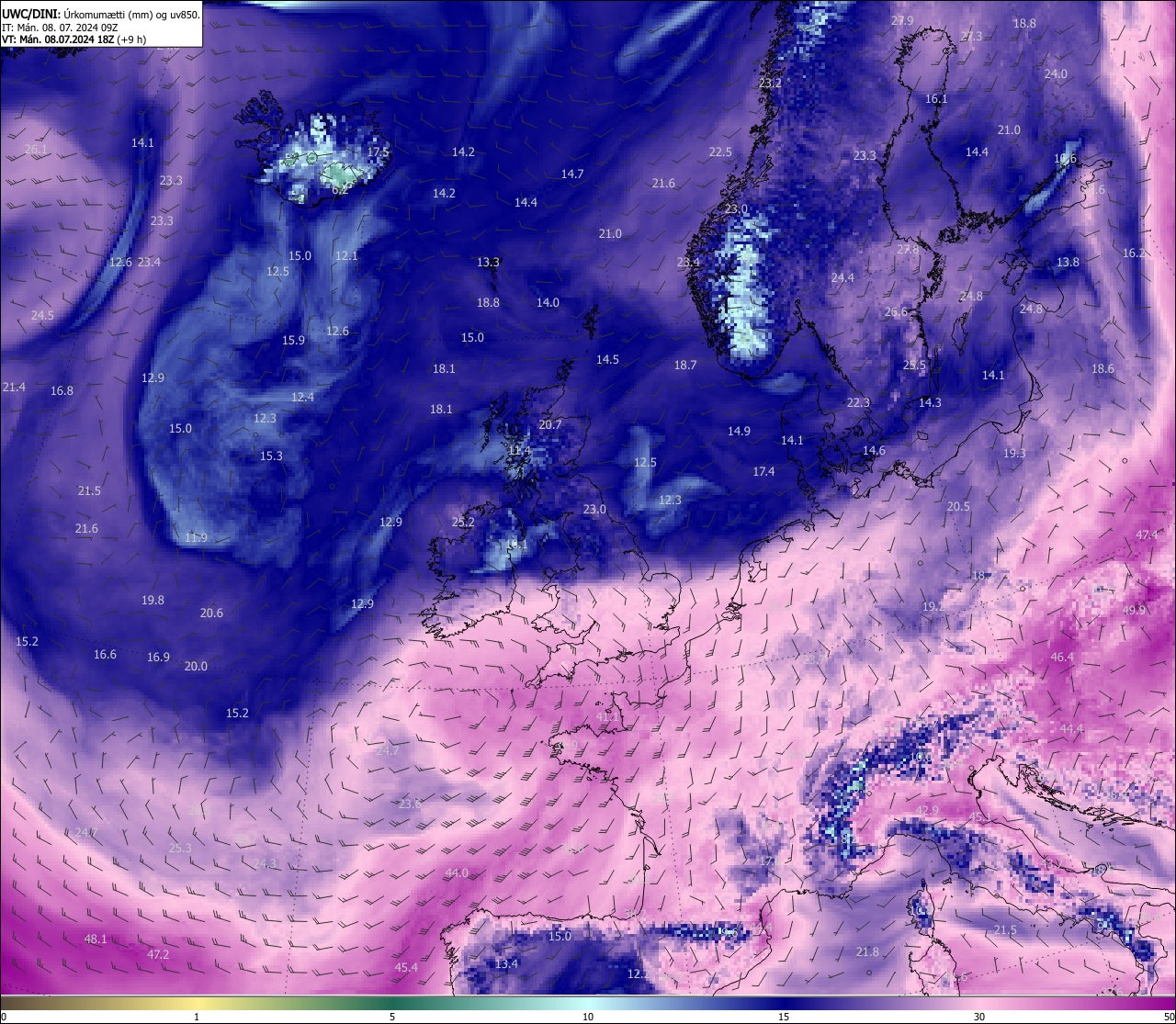Click the 17.5 value over Iceland
1176x1024 pixels.
[379, 152]
